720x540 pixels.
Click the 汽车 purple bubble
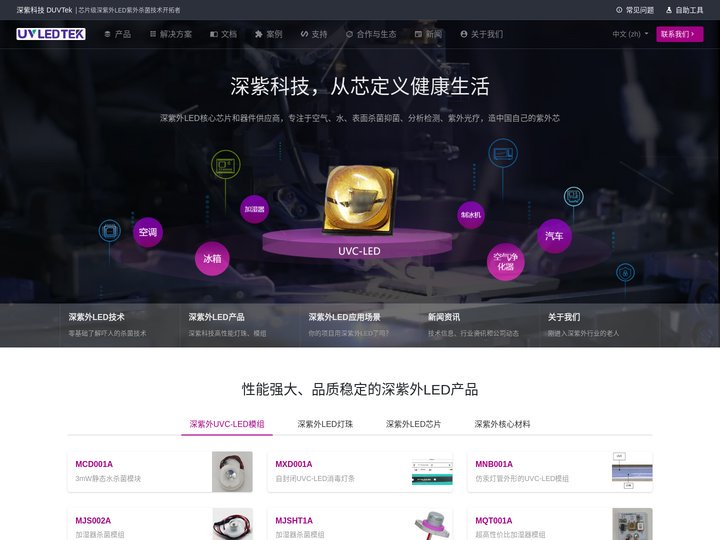(x=554, y=236)
